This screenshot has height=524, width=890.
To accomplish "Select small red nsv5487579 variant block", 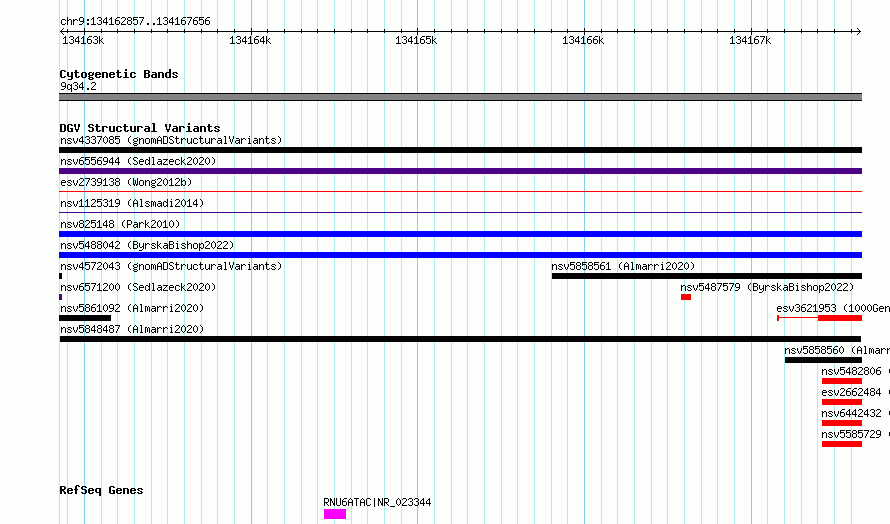I will pyautogui.click(x=686, y=297).
